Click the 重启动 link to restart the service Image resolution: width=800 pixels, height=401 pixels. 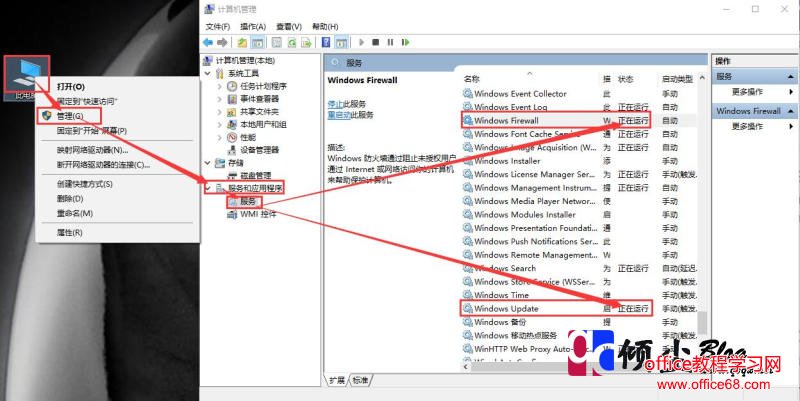coord(339,115)
